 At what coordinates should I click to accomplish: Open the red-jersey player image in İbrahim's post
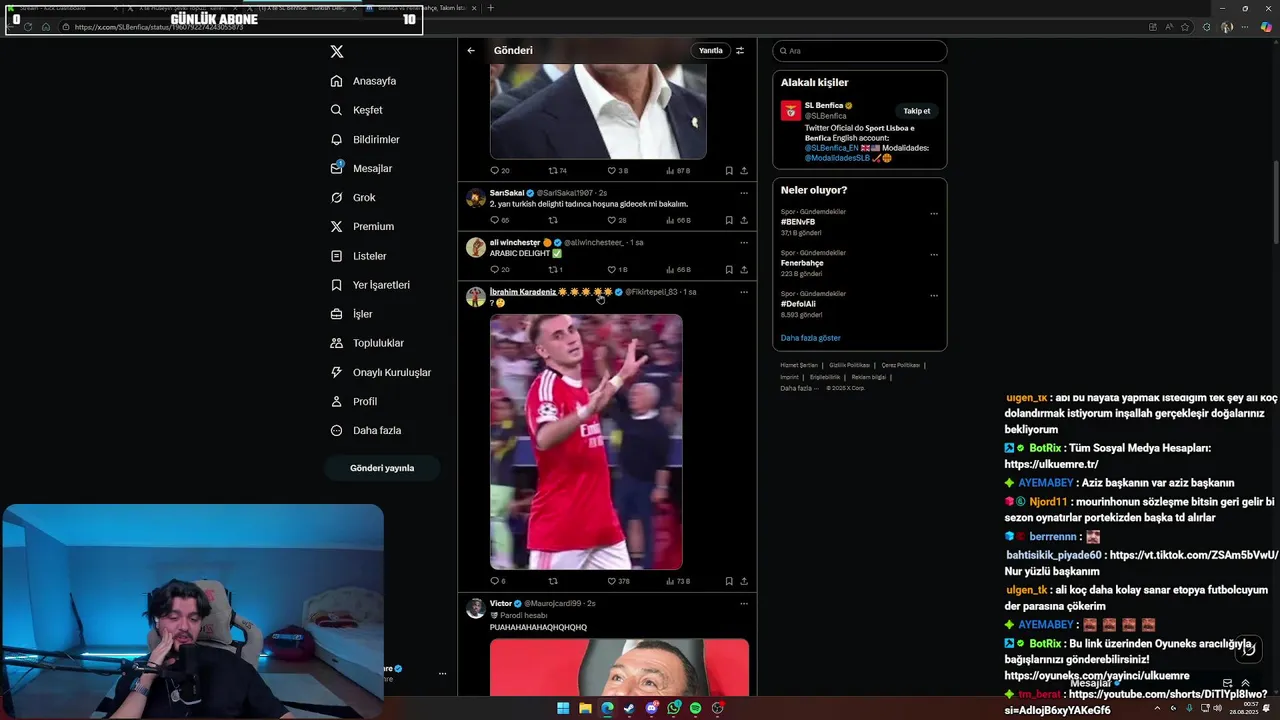tap(586, 442)
